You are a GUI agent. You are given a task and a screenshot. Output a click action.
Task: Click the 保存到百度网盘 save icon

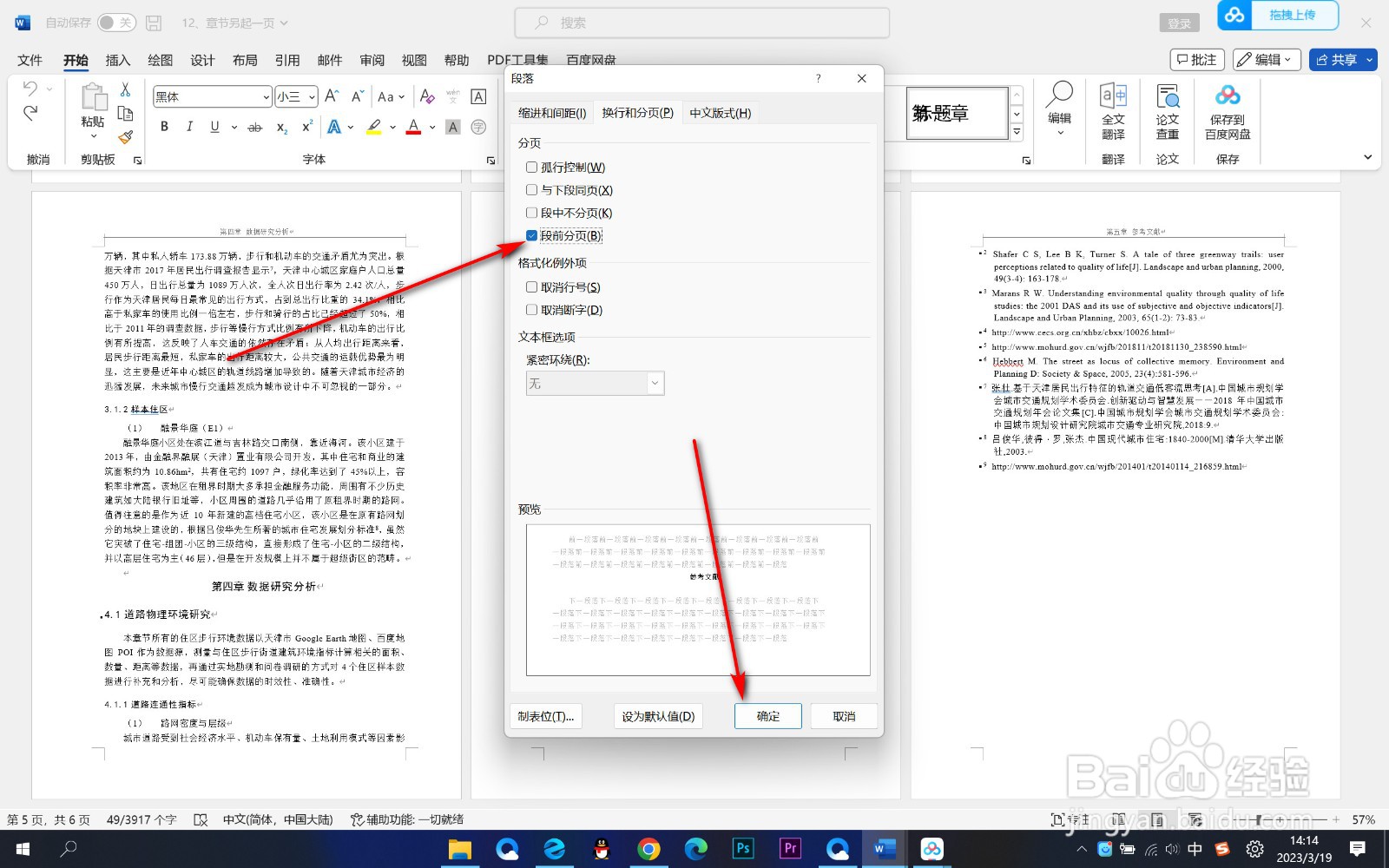[1227, 113]
